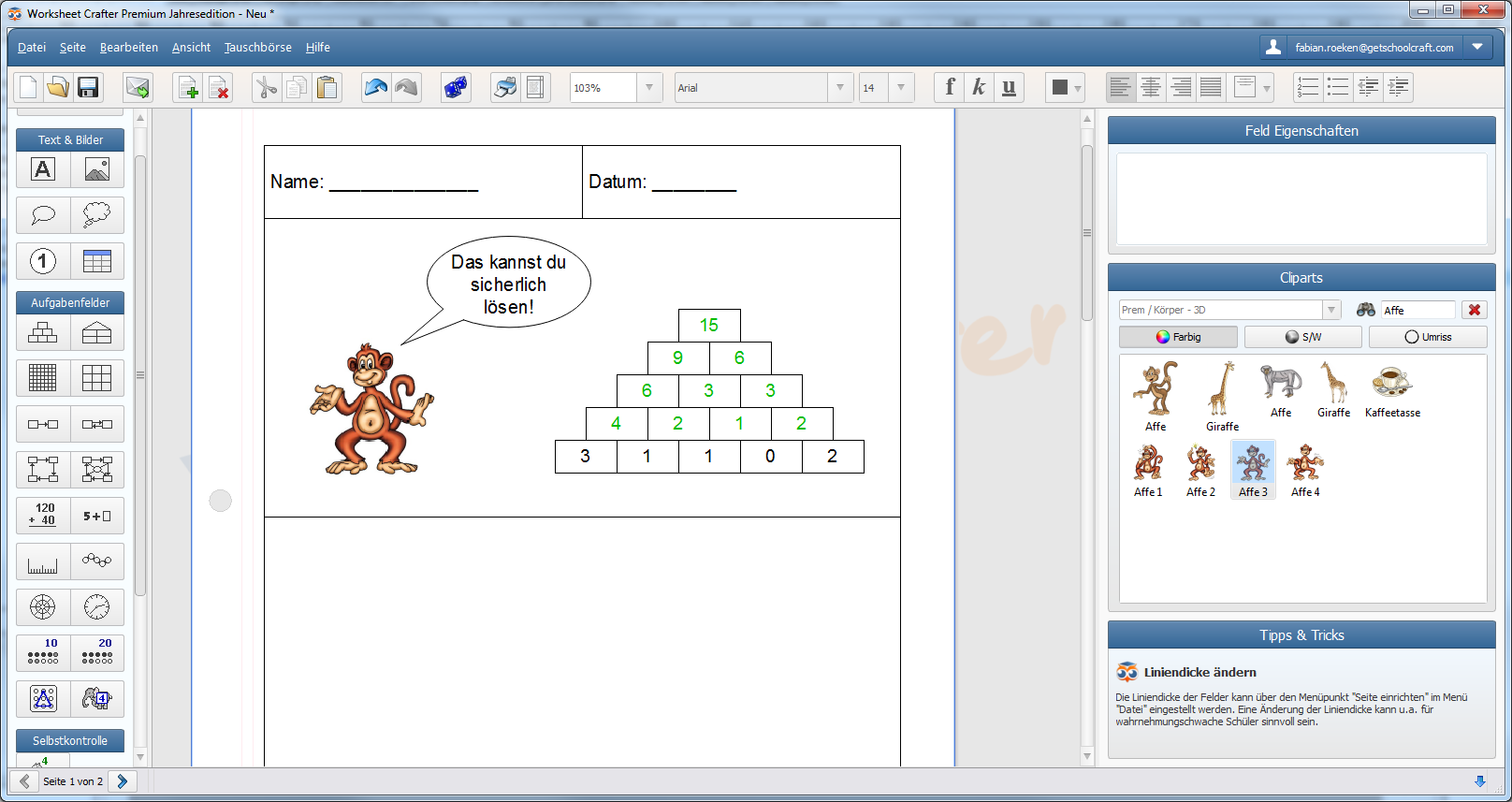Image resolution: width=1512 pixels, height=802 pixels.
Task: Insert a speech bubble element
Action: tap(43, 215)
